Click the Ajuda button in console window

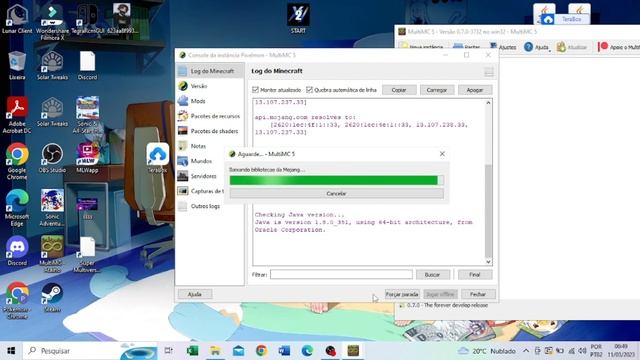(195, 294)
